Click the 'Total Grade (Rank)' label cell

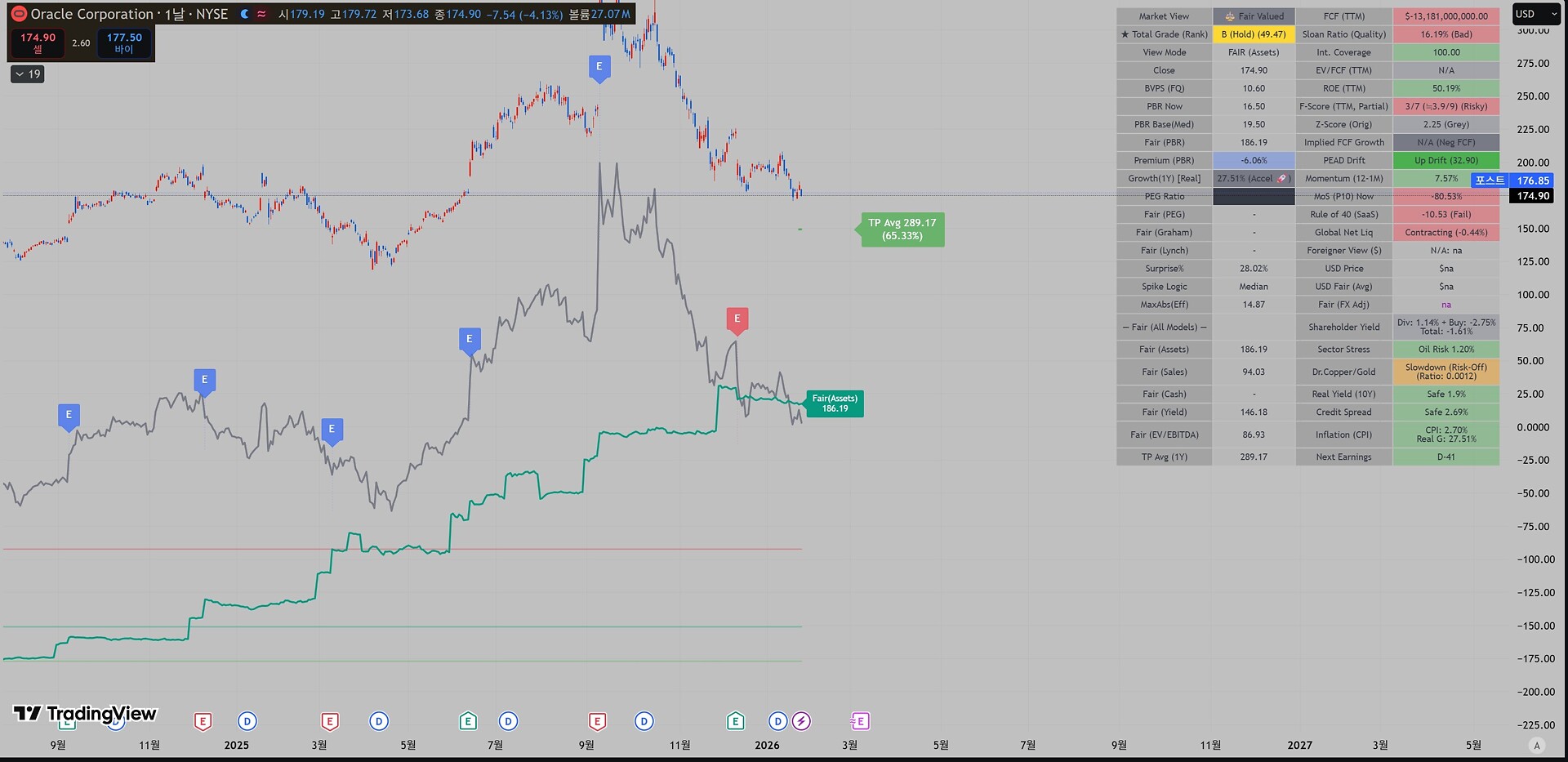[1165, 34]
